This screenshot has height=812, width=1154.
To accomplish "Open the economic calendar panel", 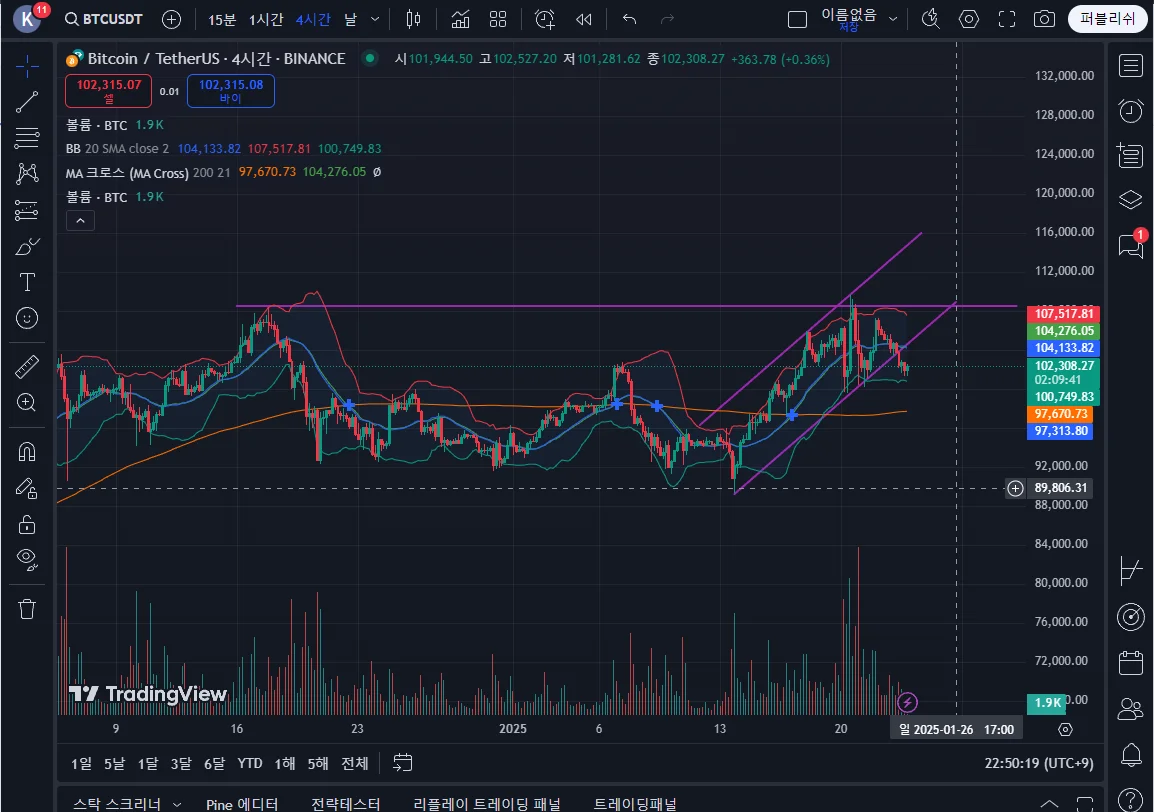I will click(x=1130, y=663).
